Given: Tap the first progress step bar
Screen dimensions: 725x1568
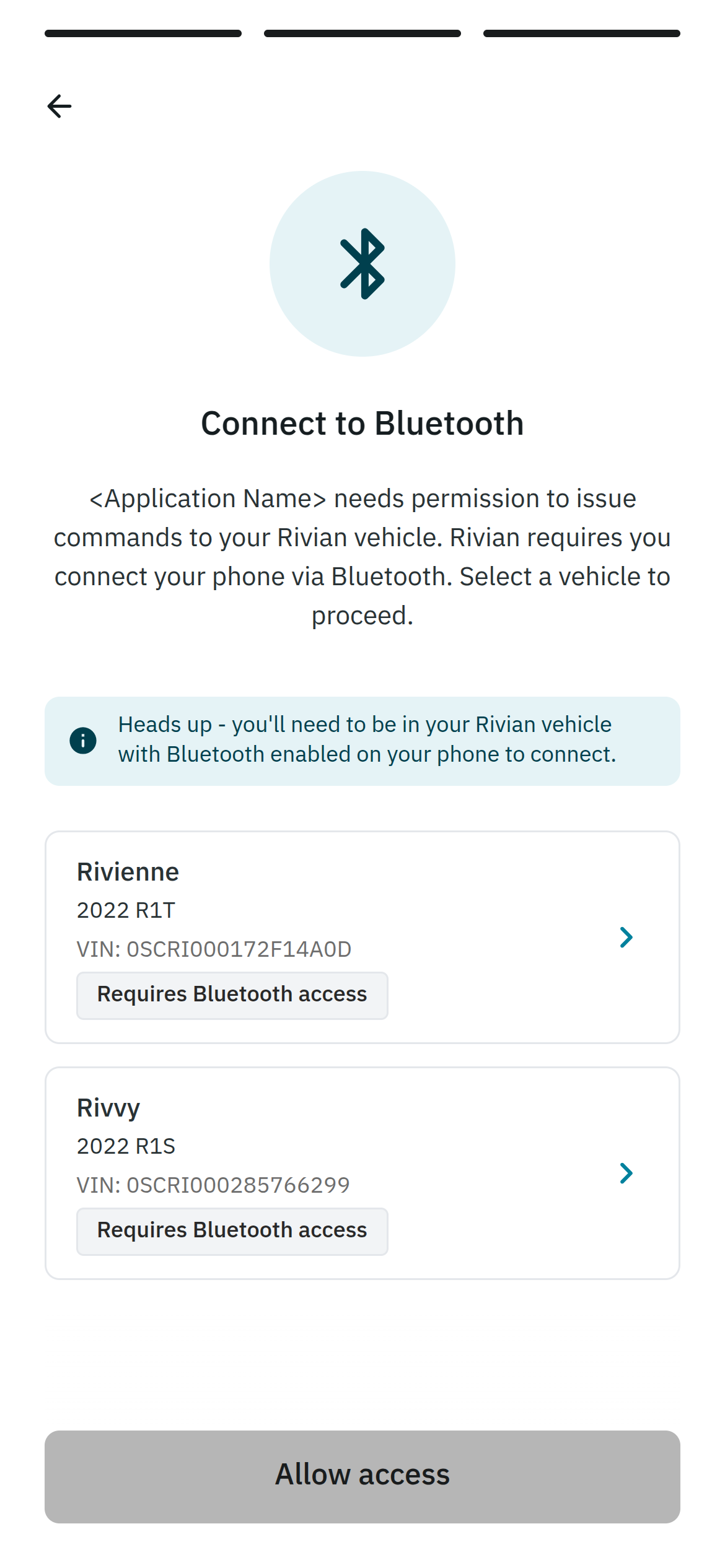Looking at the screenshot, I should click(143, 33).
